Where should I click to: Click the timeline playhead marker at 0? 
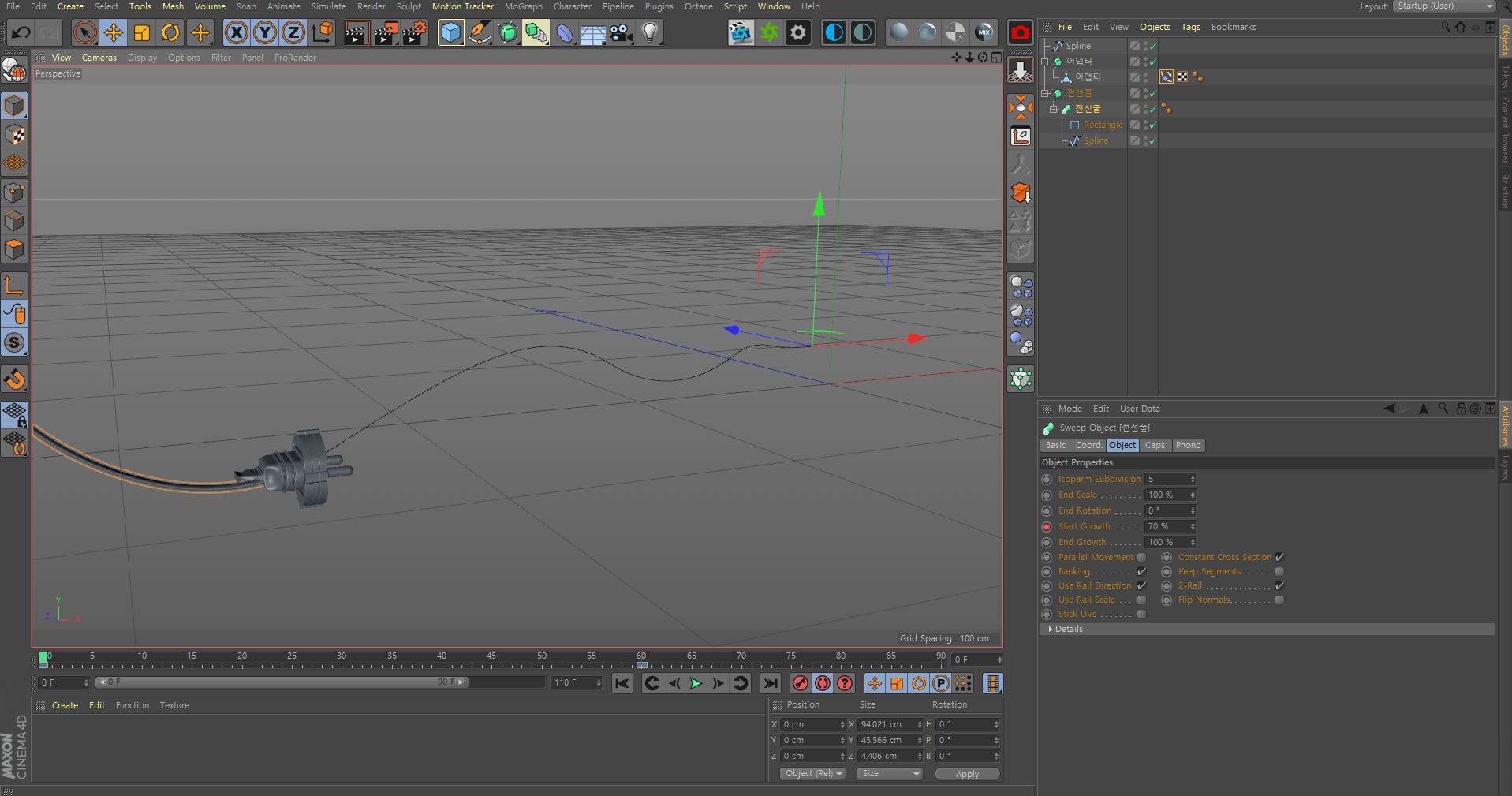tap(43, 657)
